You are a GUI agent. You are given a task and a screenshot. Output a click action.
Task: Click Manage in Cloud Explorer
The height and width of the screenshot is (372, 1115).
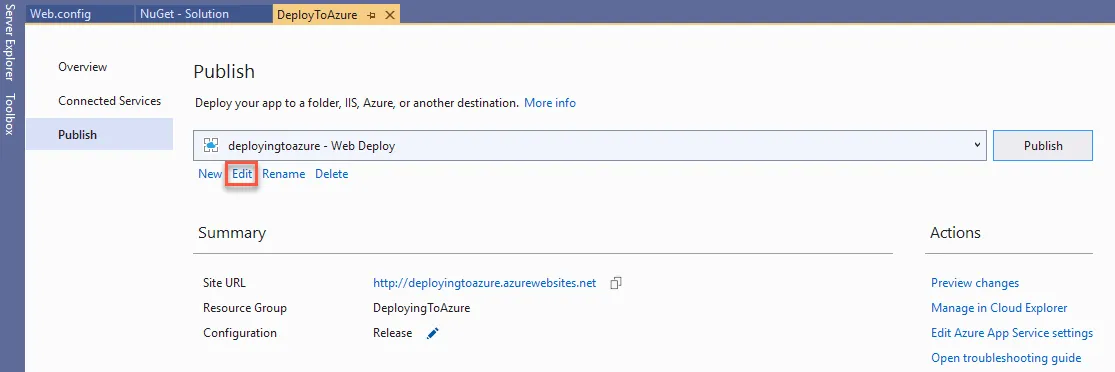pos(999,308)
